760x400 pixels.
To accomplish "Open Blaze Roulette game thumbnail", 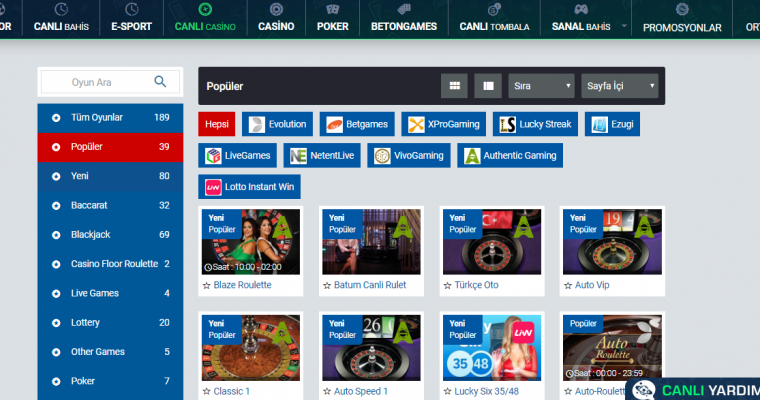I will pos(251,242).
